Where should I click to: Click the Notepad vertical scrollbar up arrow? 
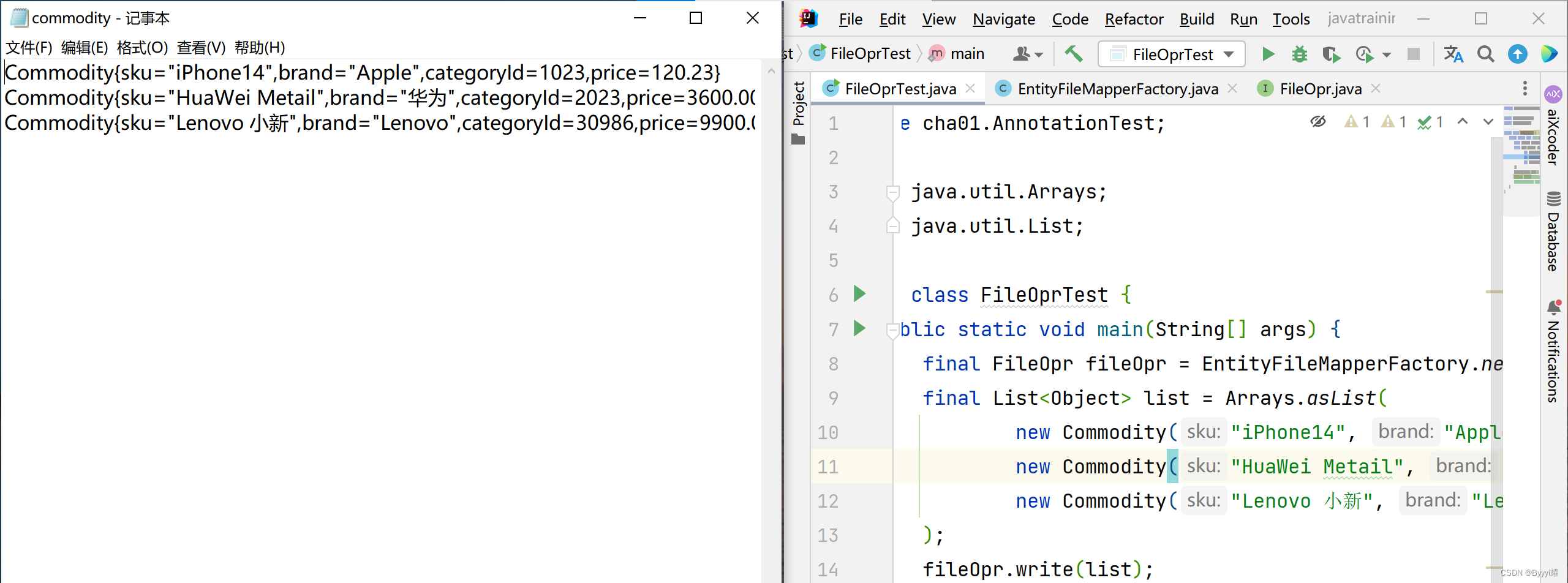pyautogui.click(x=771, y=72)
